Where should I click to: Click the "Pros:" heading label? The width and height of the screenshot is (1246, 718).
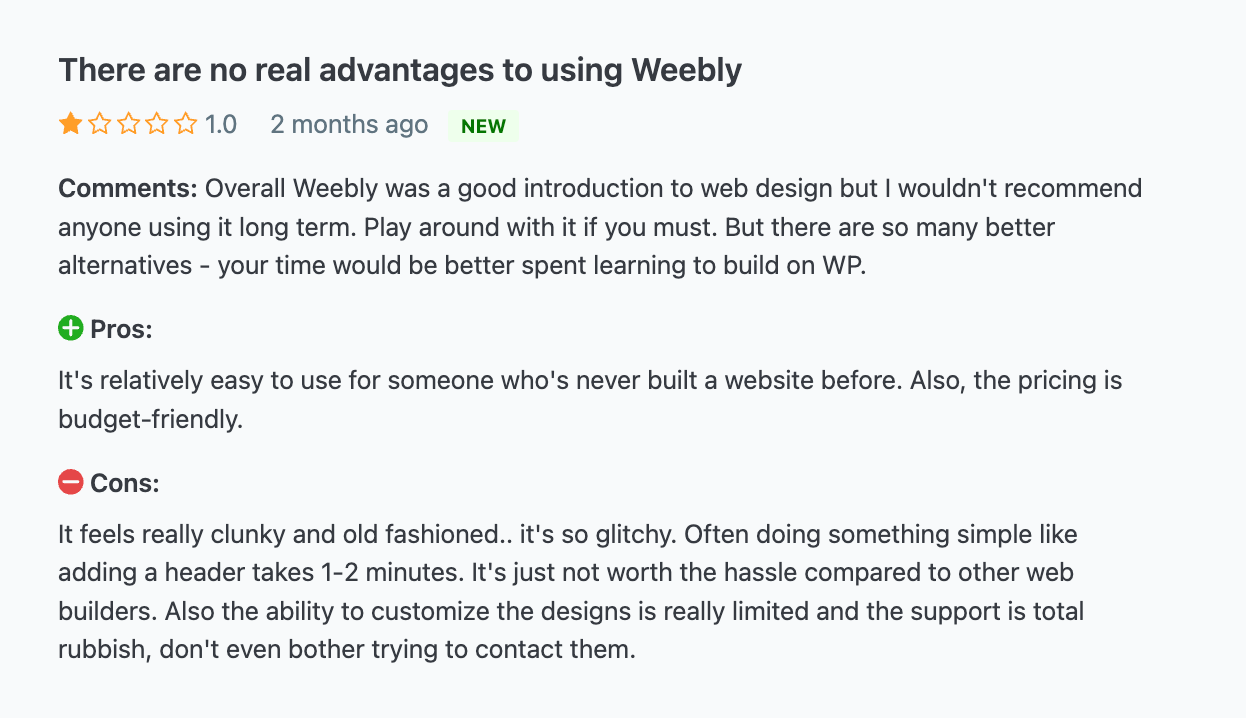coord(121,329)
